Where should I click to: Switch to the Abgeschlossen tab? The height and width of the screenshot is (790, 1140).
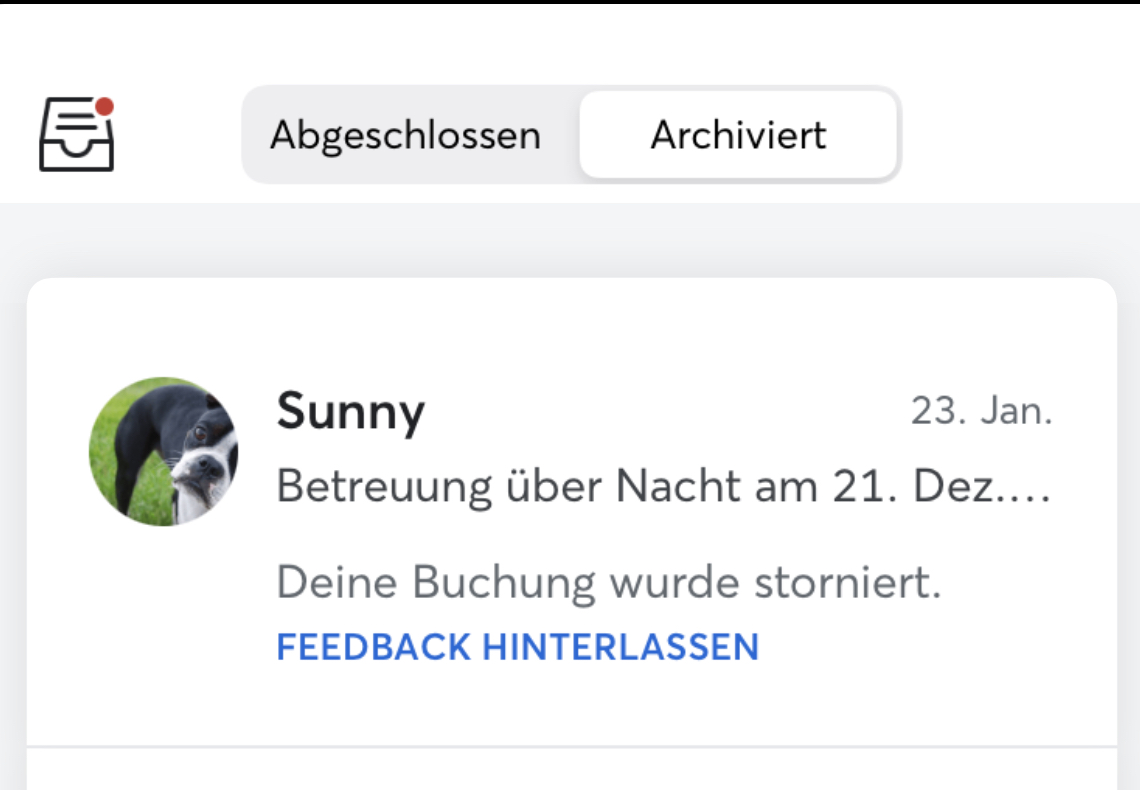405,135
